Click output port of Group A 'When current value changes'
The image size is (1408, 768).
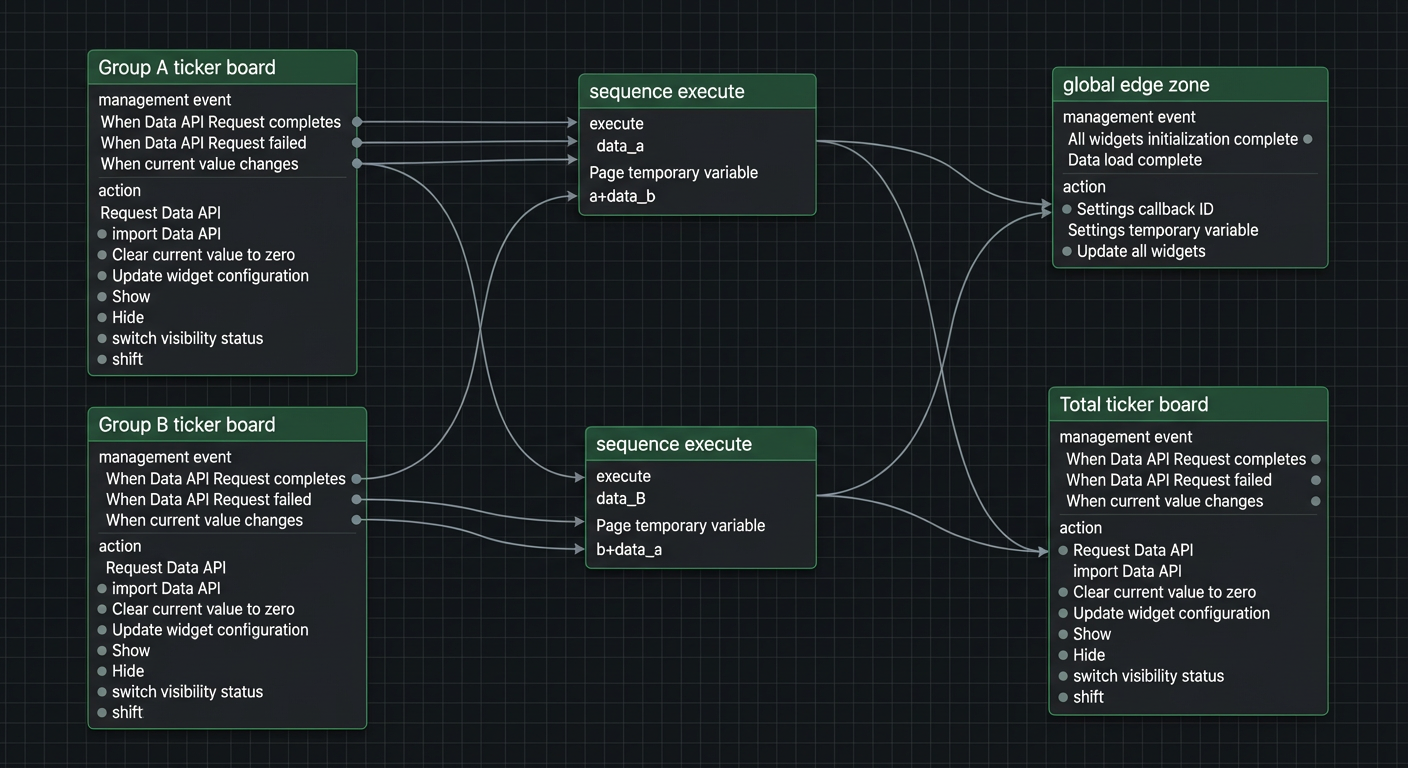click(x=357, y=164)
